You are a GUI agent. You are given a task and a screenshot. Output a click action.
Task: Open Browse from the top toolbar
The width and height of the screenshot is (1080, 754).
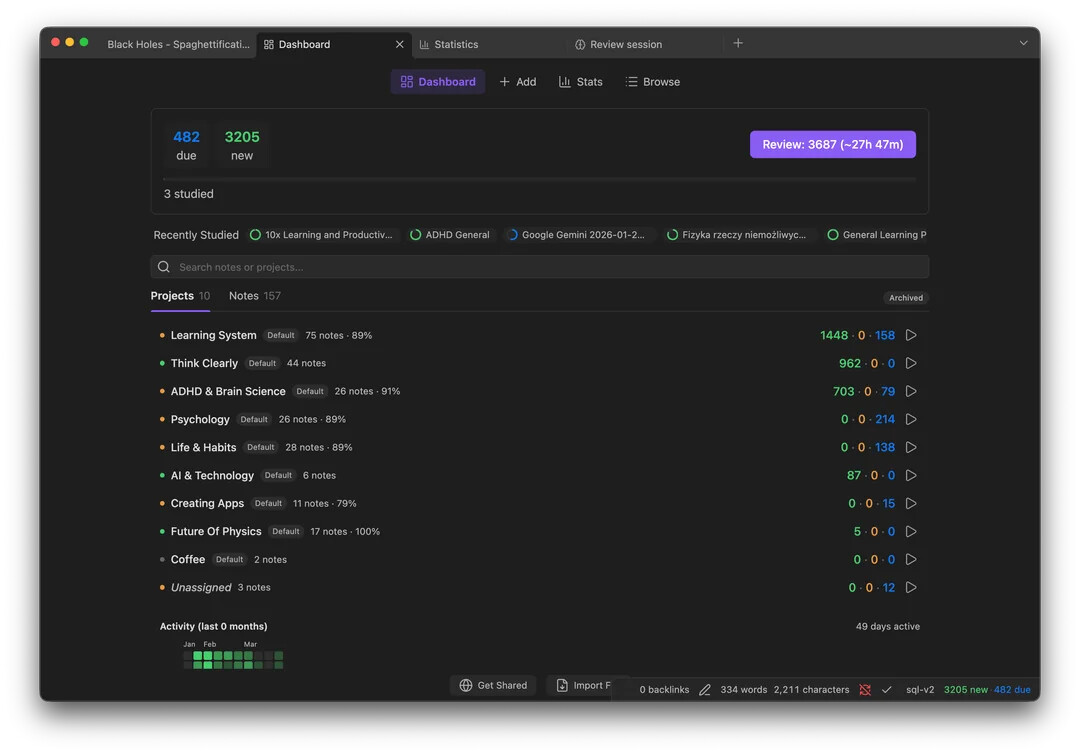tap(652, 82)
